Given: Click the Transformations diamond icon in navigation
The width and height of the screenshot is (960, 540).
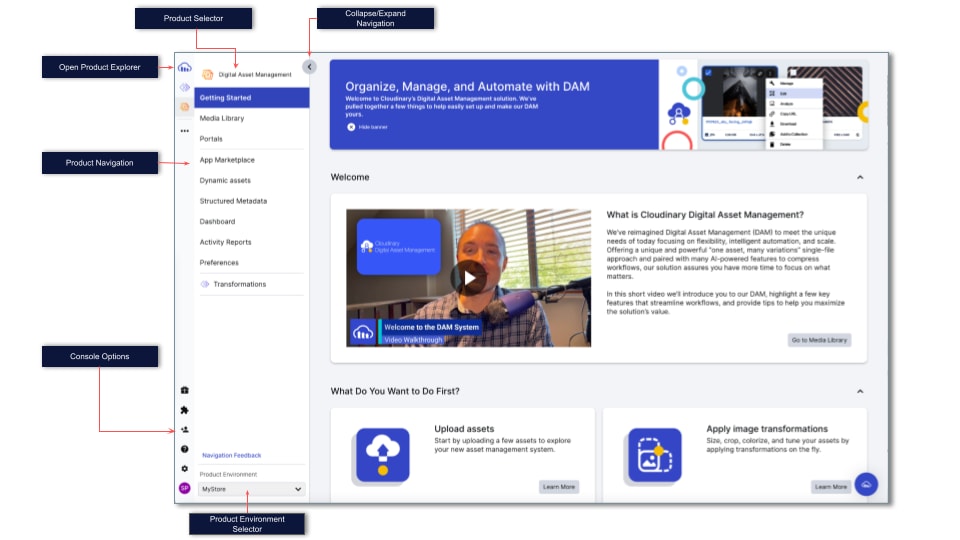Looking at the screenshot, I should click(x=205, y=284).
